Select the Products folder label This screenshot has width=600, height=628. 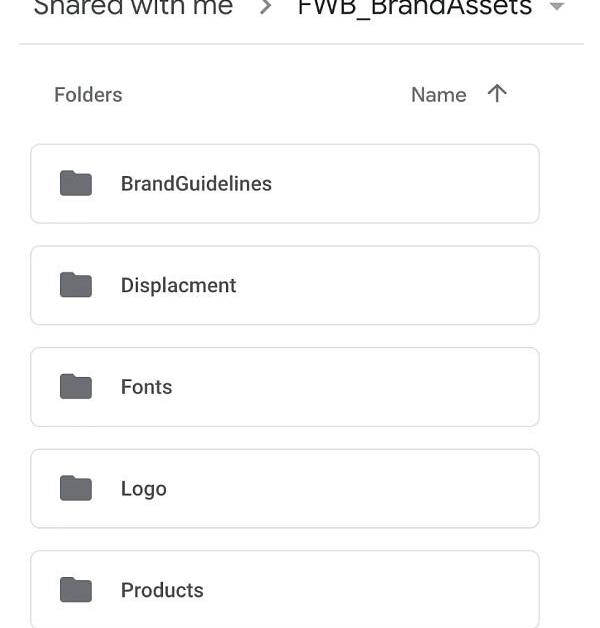[162, 590]
